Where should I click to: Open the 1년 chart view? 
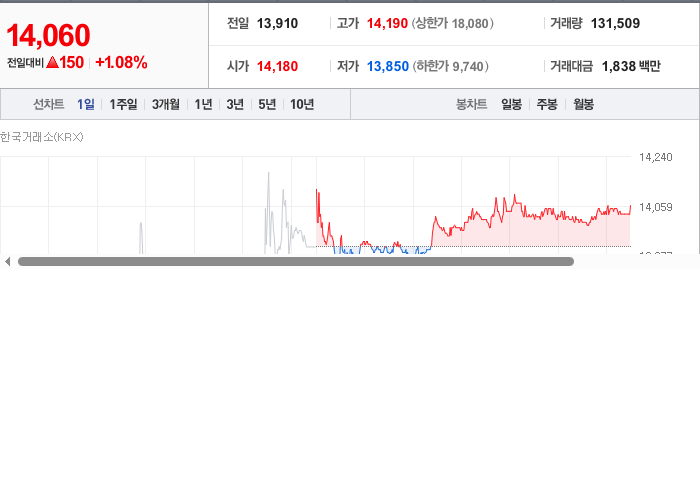tap(203, 104)
